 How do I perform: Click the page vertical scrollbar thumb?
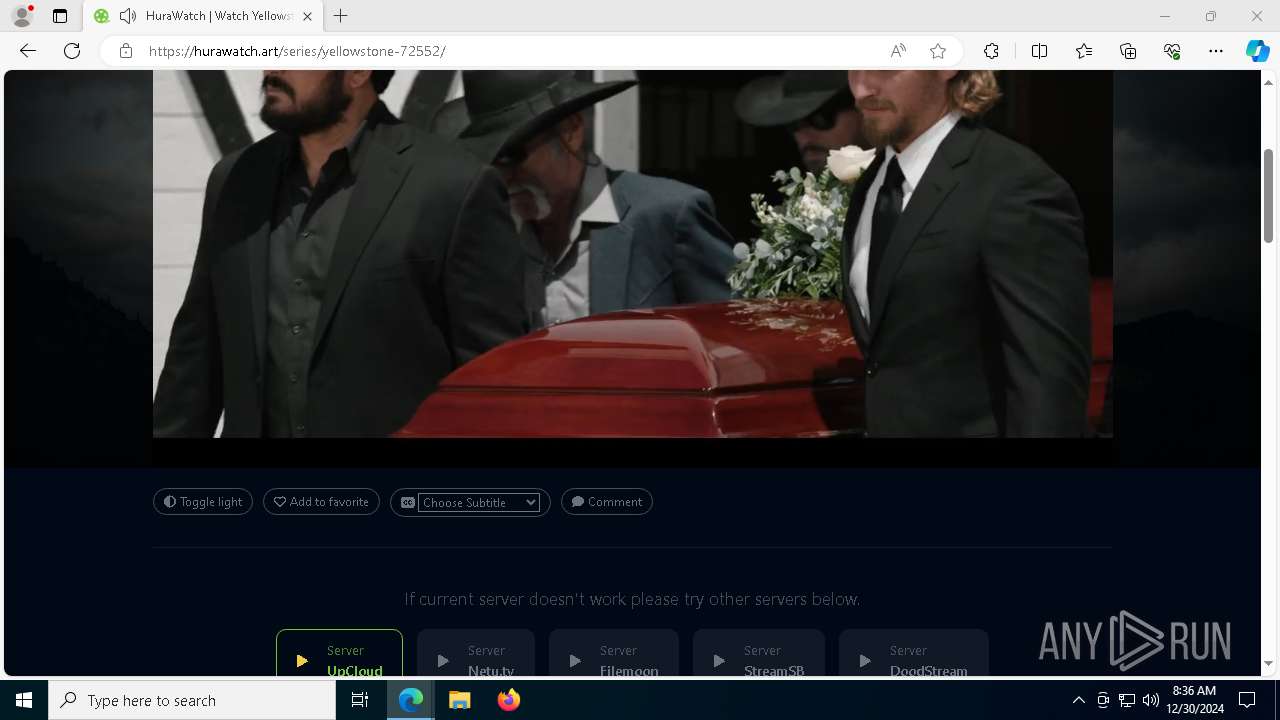point(1268,195)
